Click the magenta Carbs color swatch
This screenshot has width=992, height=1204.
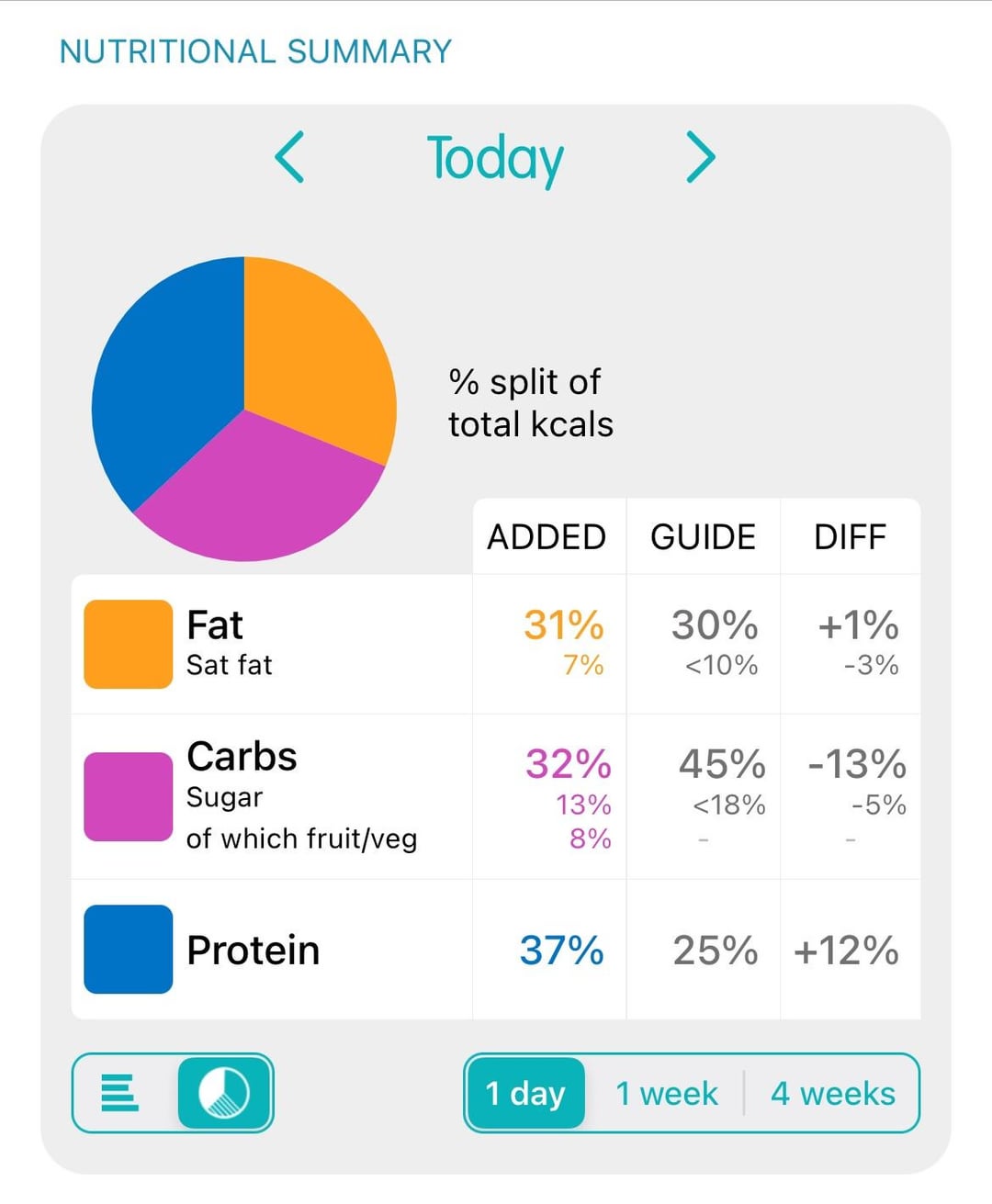(128, 796)
